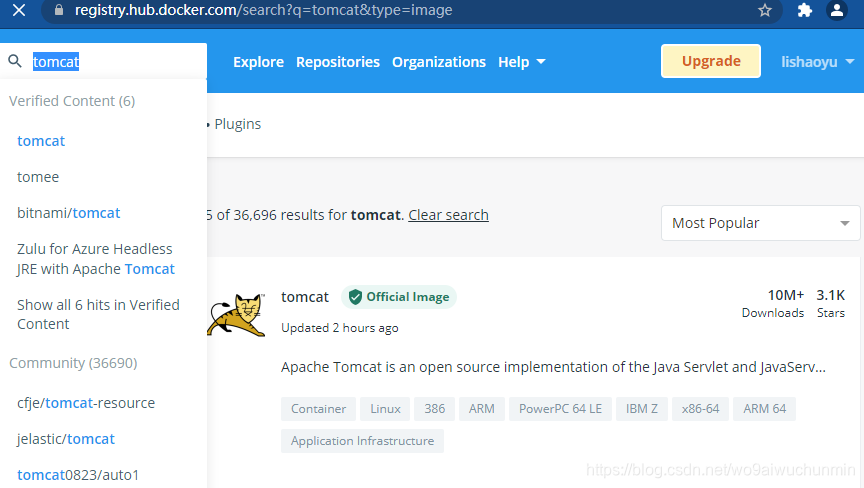Bookmark this page with the star icon
This screenshot has width=864, height=488.
click(765, 10)
